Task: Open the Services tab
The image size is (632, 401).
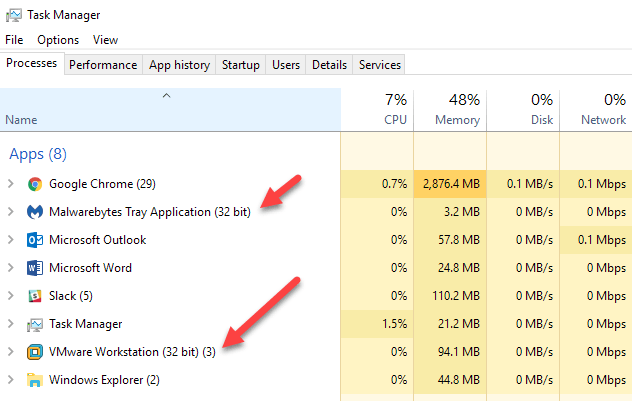Action: (379, 65)
